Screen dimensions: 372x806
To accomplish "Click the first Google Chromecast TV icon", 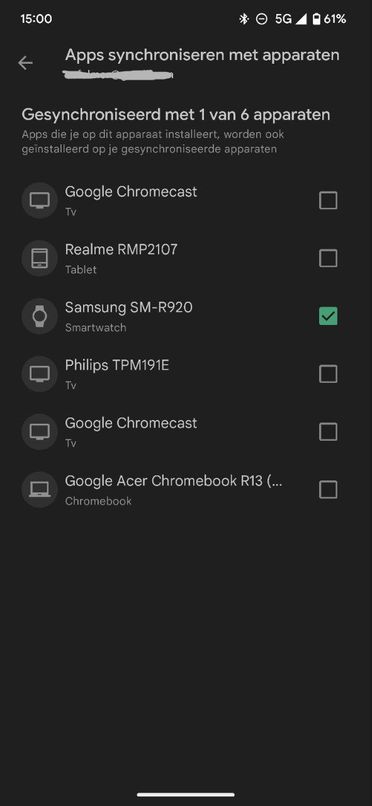I will 40,200.
